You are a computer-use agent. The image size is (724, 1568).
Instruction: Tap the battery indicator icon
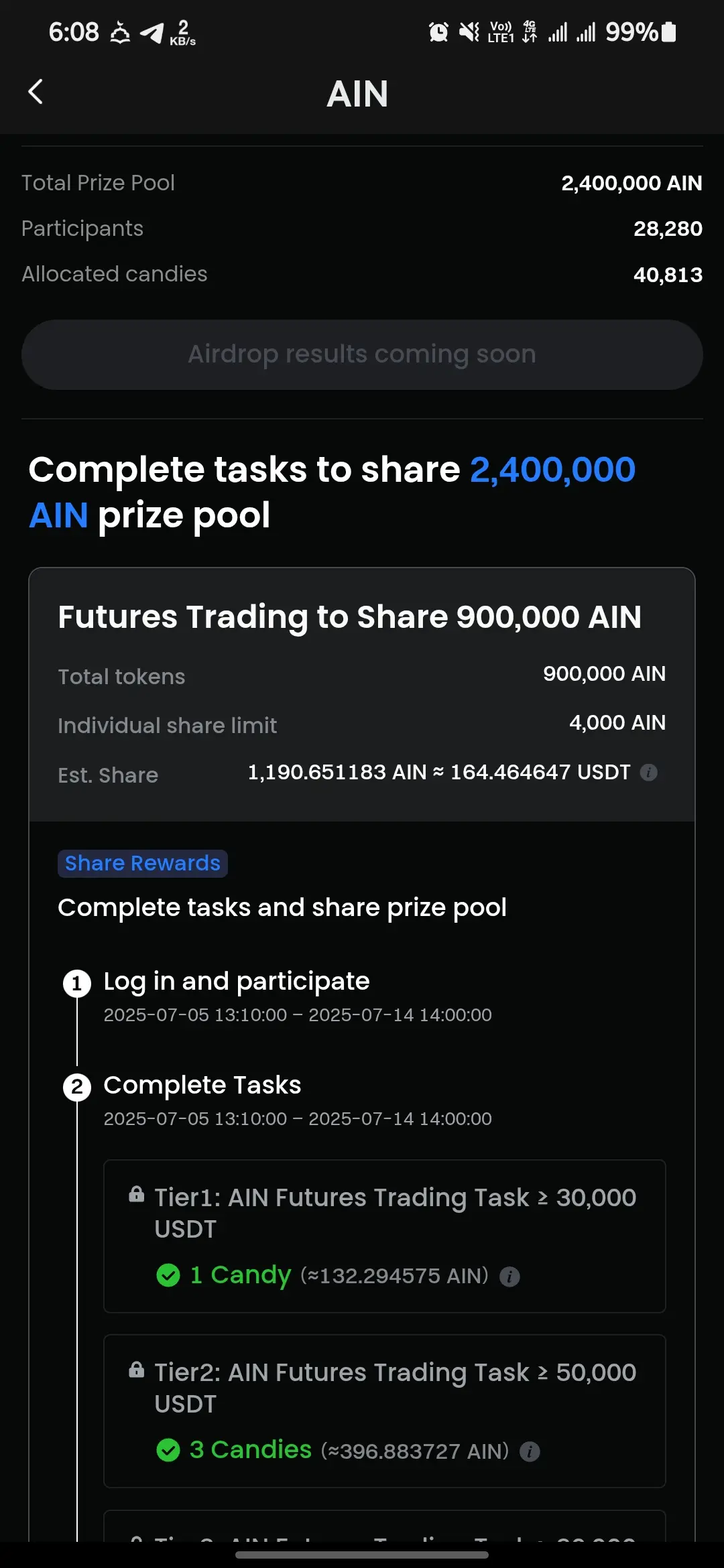click(668, 31)
